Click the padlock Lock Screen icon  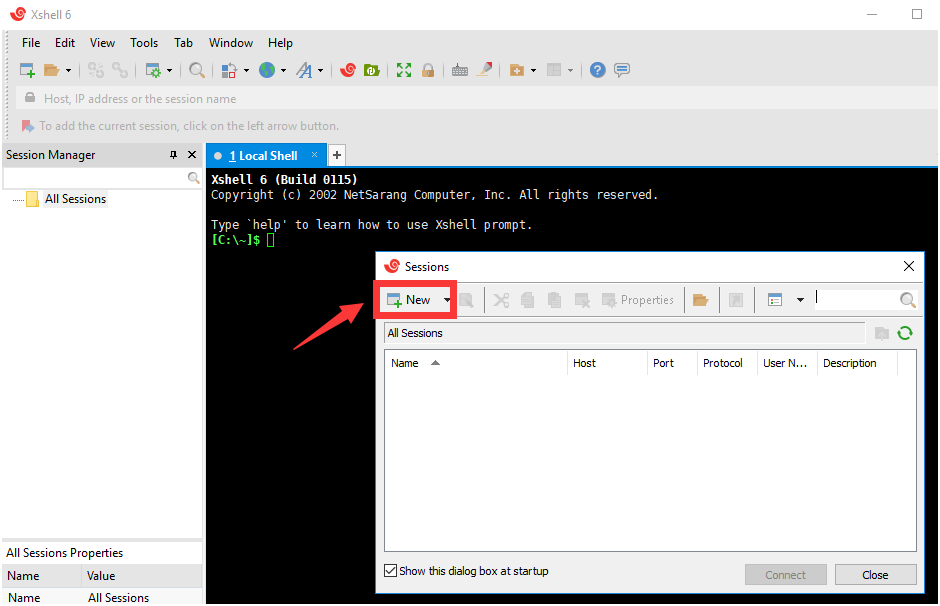pos(428,70)
